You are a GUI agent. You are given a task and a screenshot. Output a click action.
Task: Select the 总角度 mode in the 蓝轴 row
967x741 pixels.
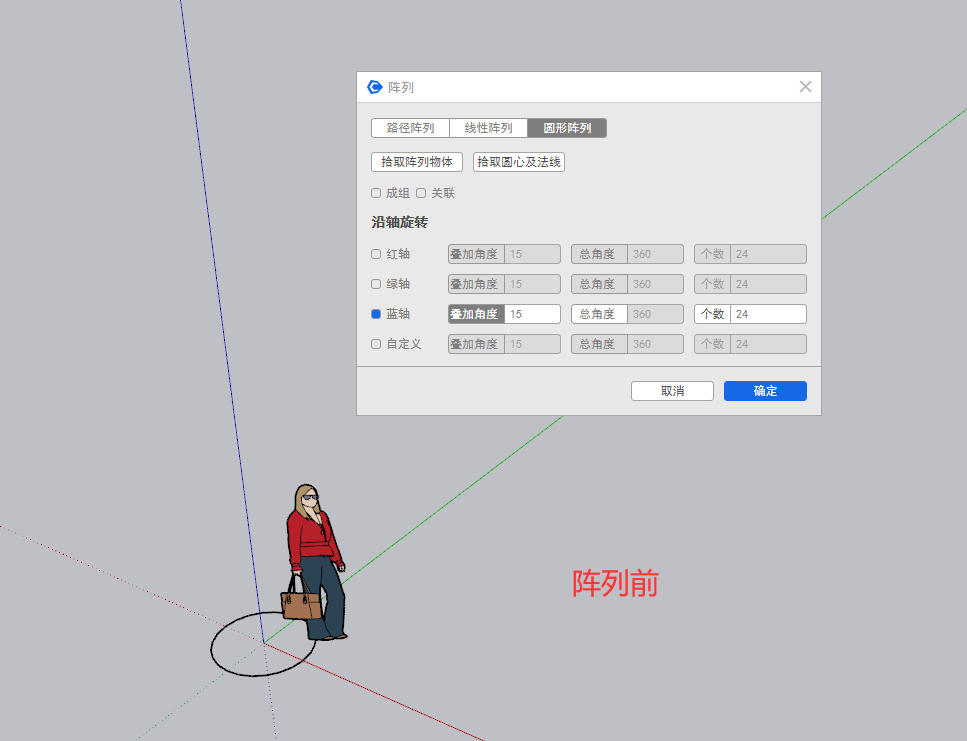click(599, 314)
